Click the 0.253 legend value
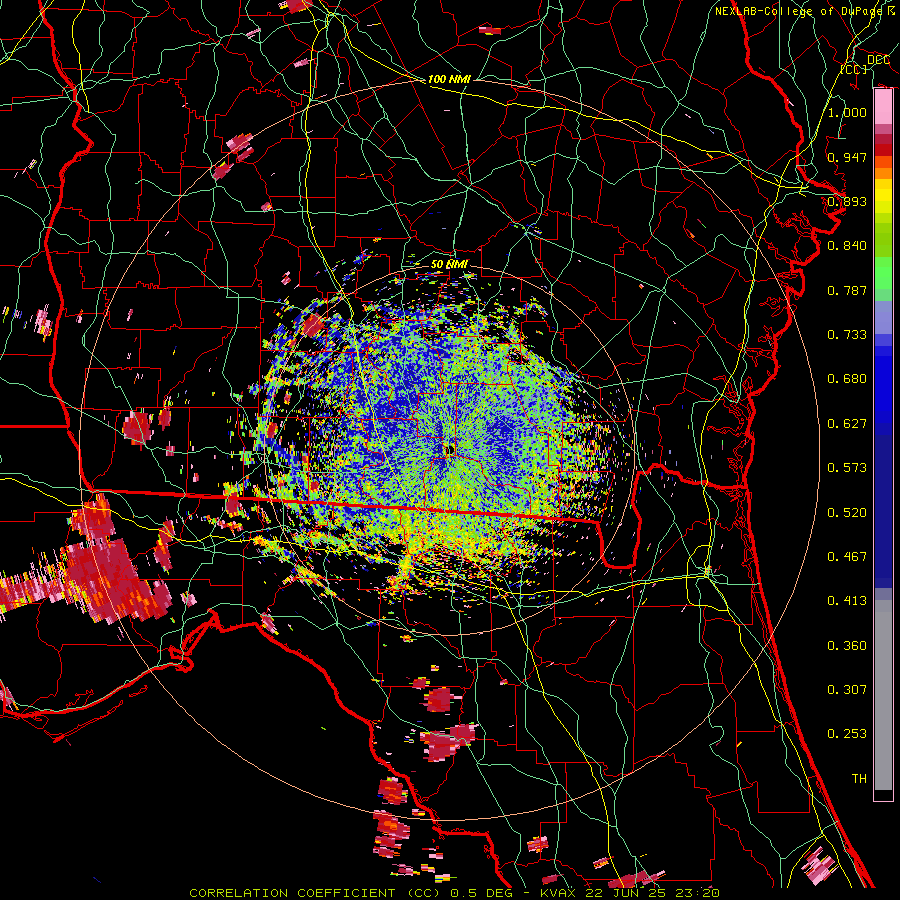The image size is (900, 900). 847,734
